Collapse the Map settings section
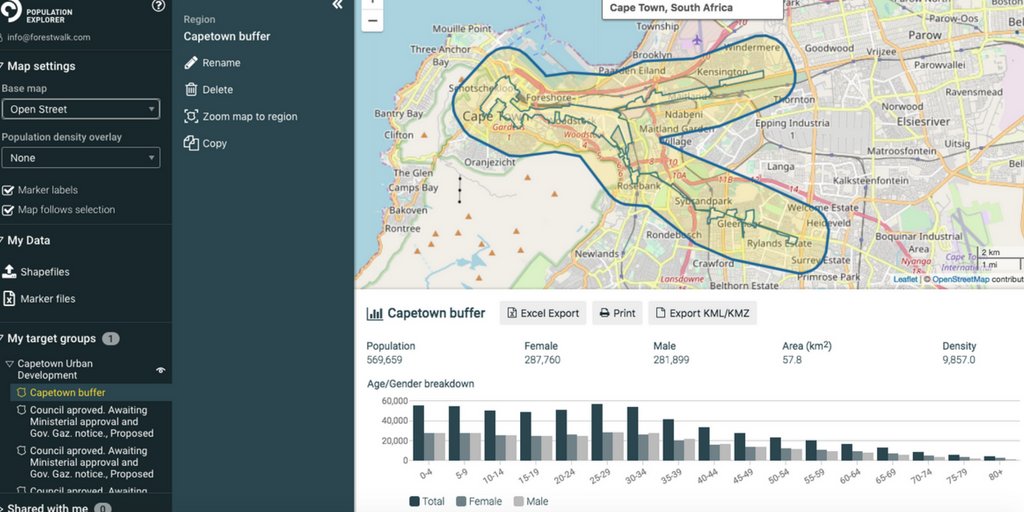Image resolution: width=1024 pixels, height=512 pixels. (x=2, y=66)
